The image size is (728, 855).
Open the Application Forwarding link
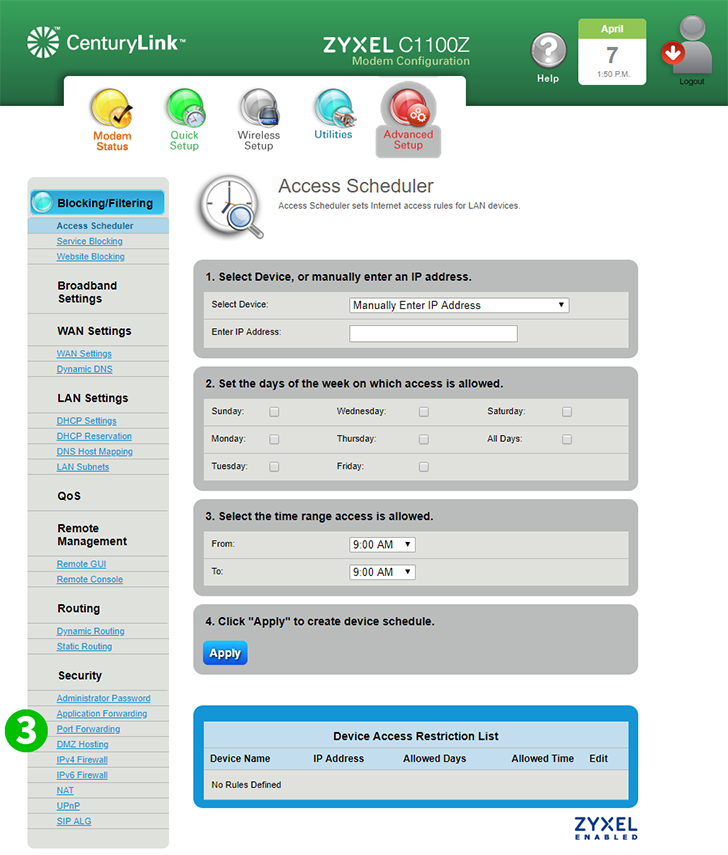coord(102,713)
